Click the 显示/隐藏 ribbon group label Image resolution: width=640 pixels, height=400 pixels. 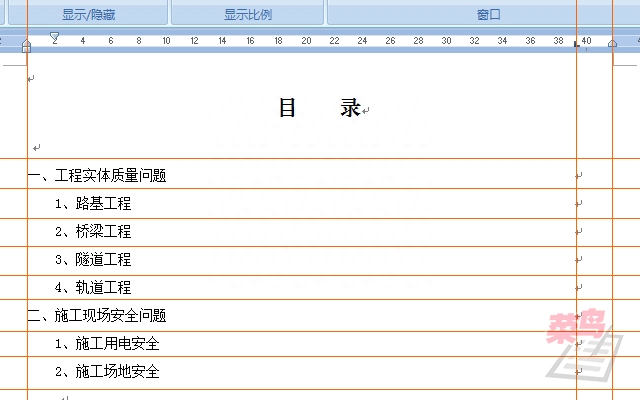pyautogui.click(x=89, y=15)
